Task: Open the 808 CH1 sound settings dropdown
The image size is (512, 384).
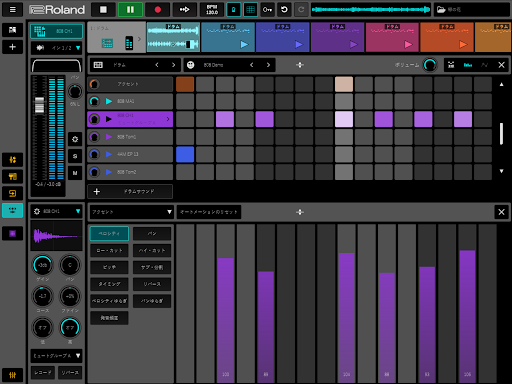Action: (56, 211)
